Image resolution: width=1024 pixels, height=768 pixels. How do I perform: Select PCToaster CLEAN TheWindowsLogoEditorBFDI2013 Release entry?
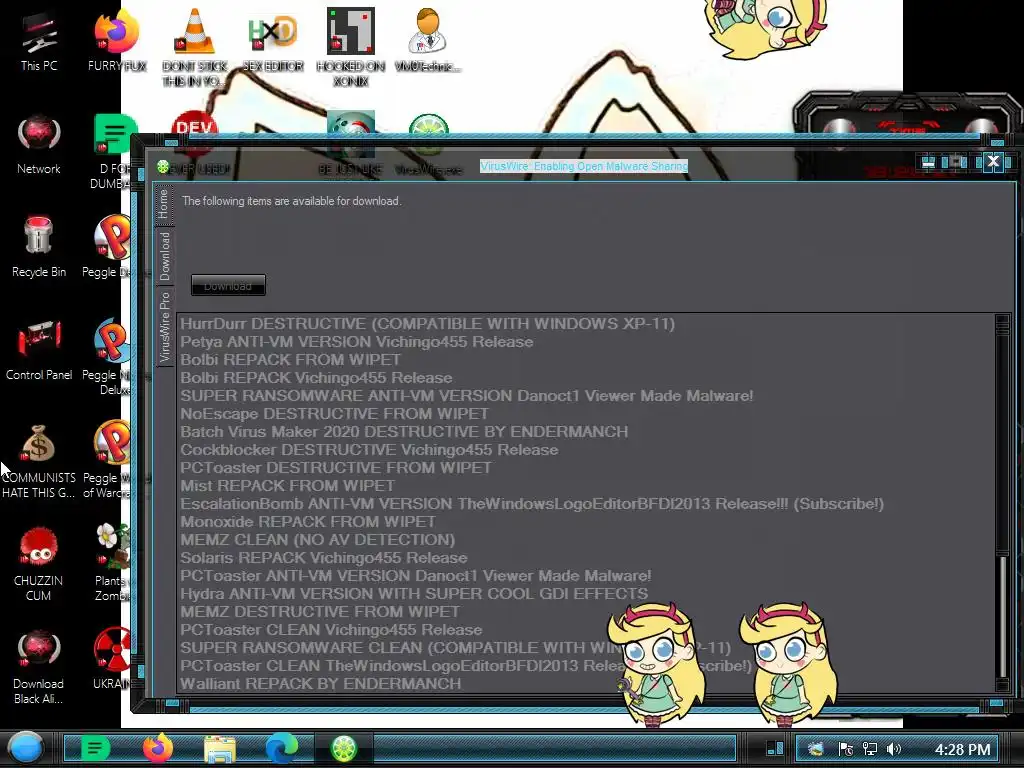click(x=466, y=666)
